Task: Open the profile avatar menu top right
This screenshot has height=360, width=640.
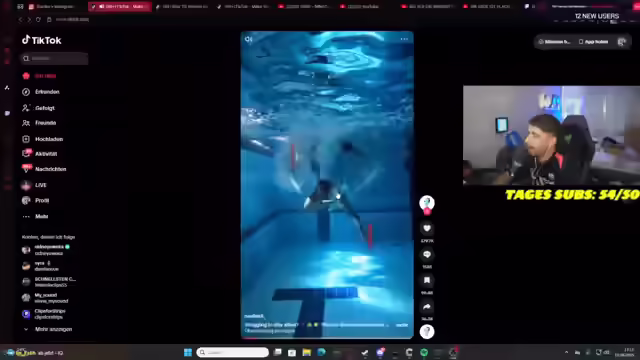Action: click(x=621, y=42)
